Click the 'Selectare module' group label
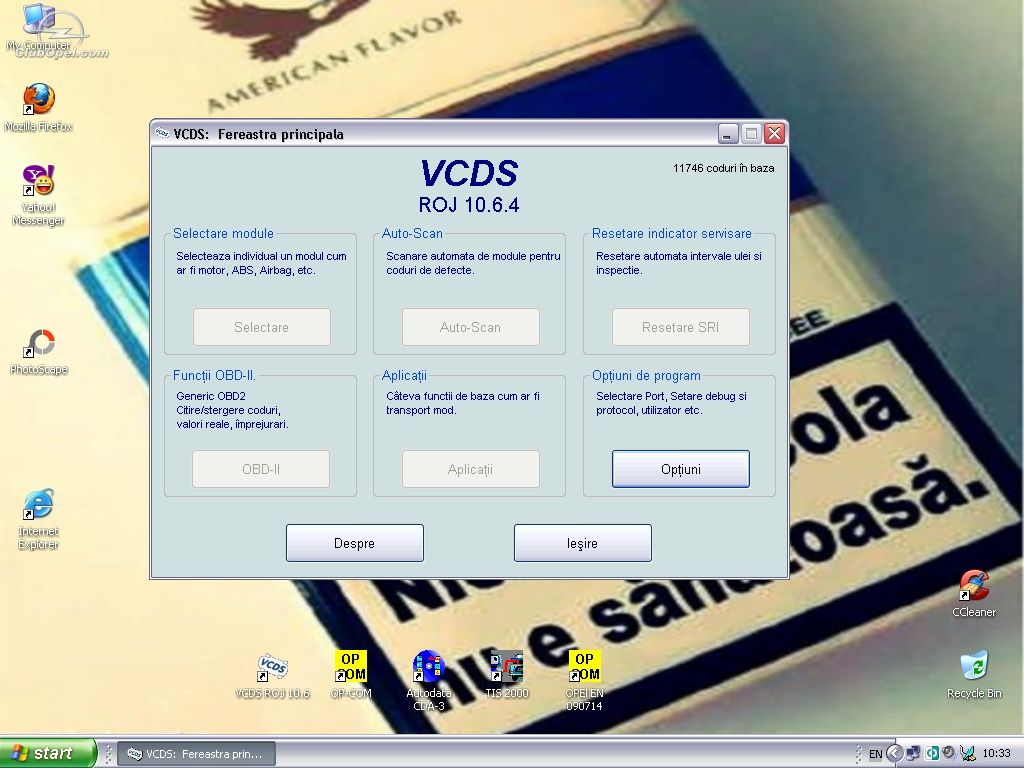Image resolution: width=1024 pixels, height=768 pixels. [x=223, y=233]
